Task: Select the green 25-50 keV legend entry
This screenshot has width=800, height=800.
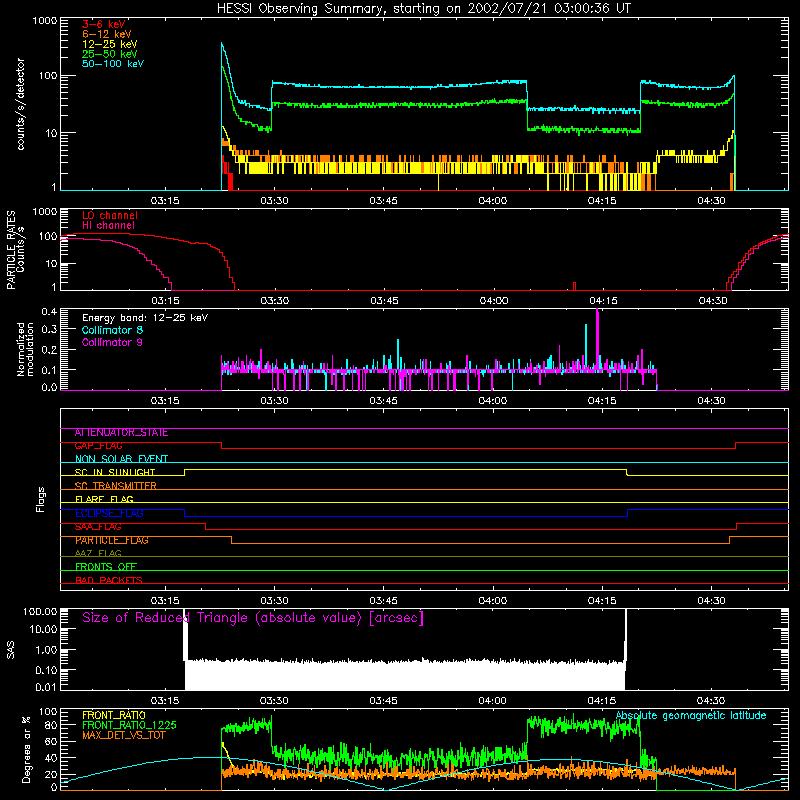Action: (x=109, y=54)
